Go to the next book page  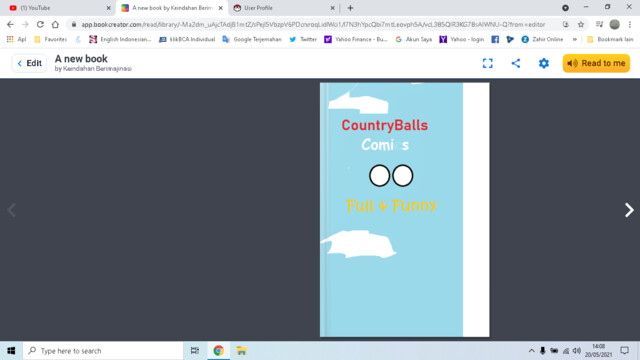point(629,210)
